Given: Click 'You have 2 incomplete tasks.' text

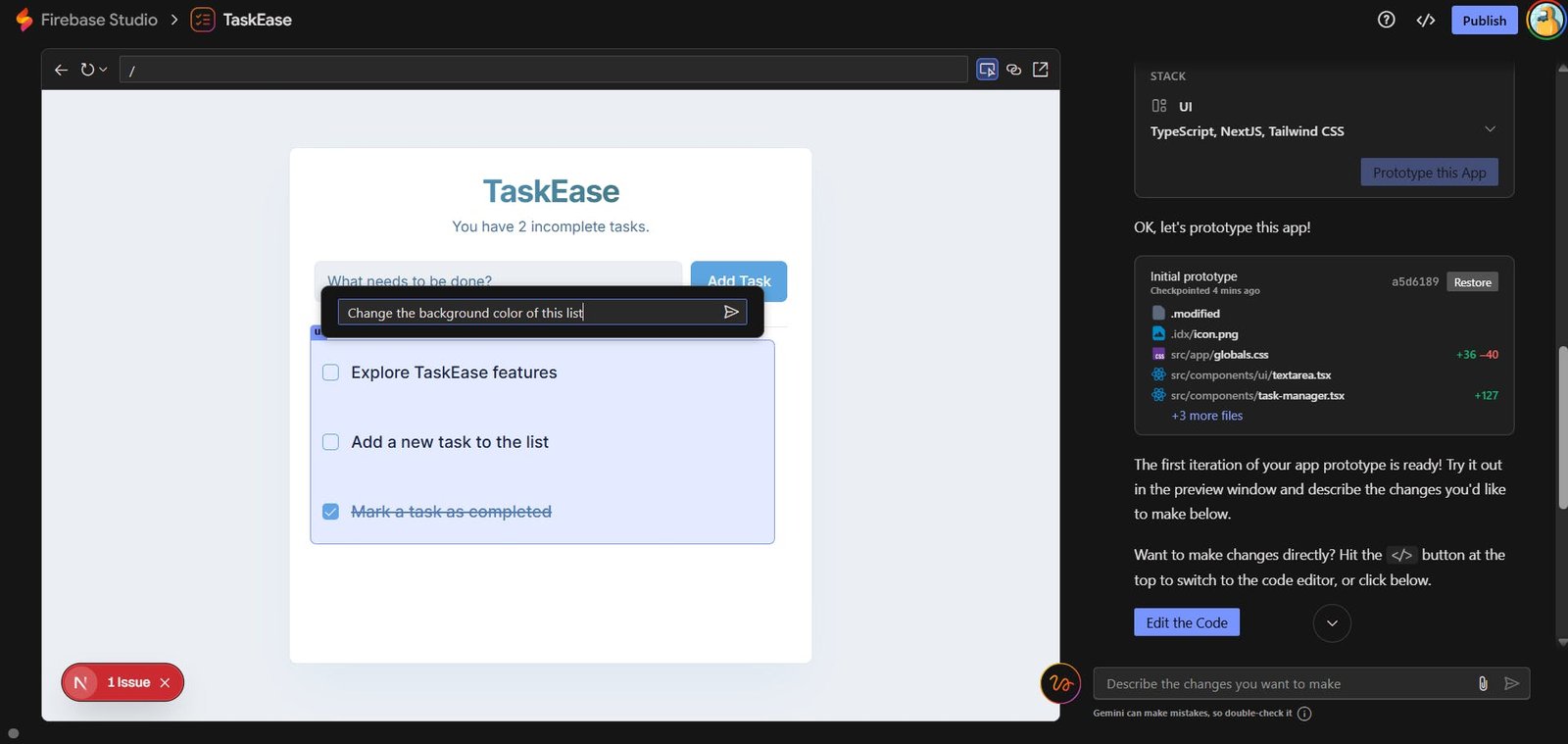Looking at the screenshot, I should tap(551, 226).
